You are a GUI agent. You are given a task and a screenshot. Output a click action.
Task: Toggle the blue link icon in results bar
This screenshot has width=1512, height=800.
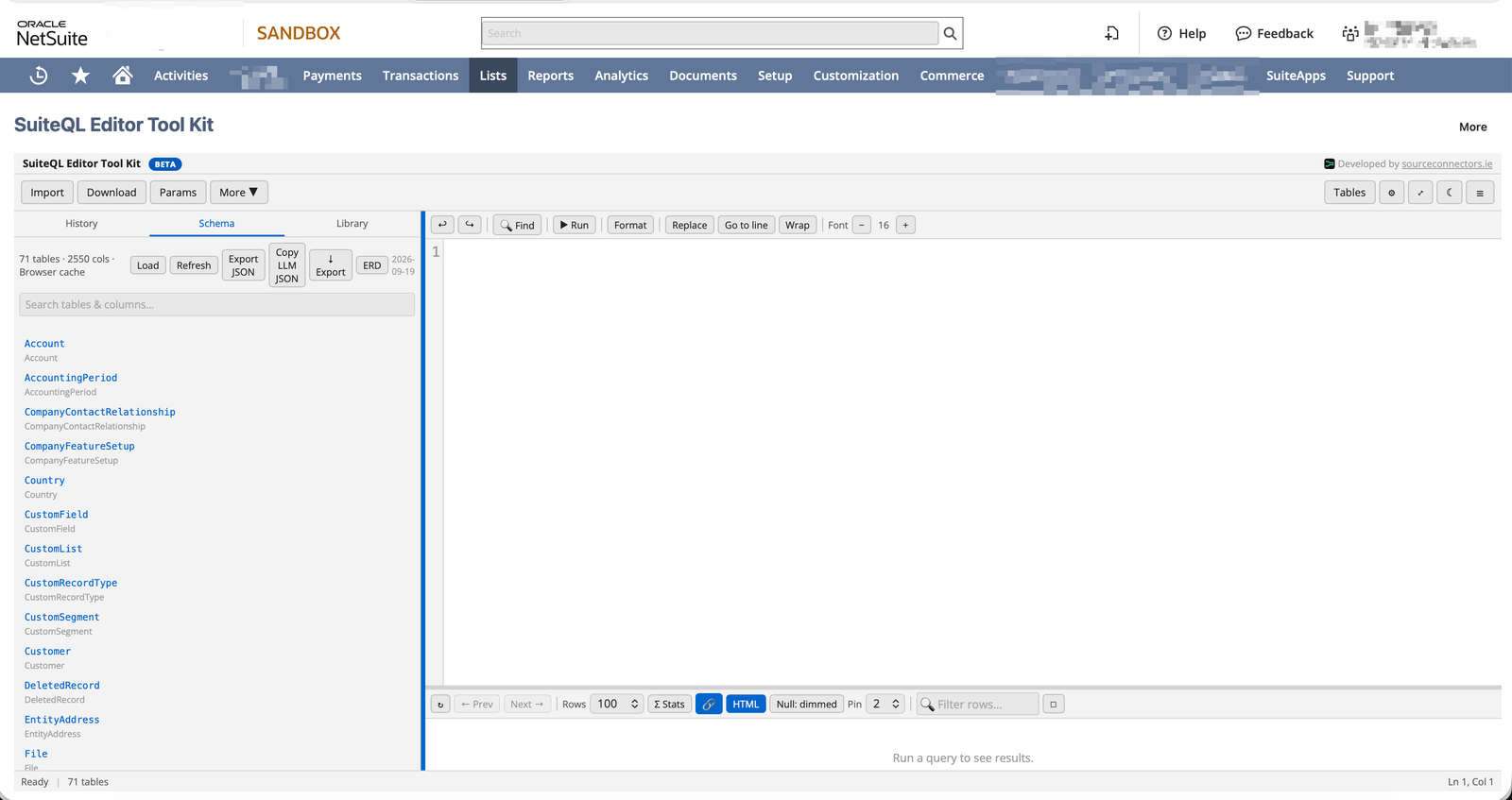709,705
